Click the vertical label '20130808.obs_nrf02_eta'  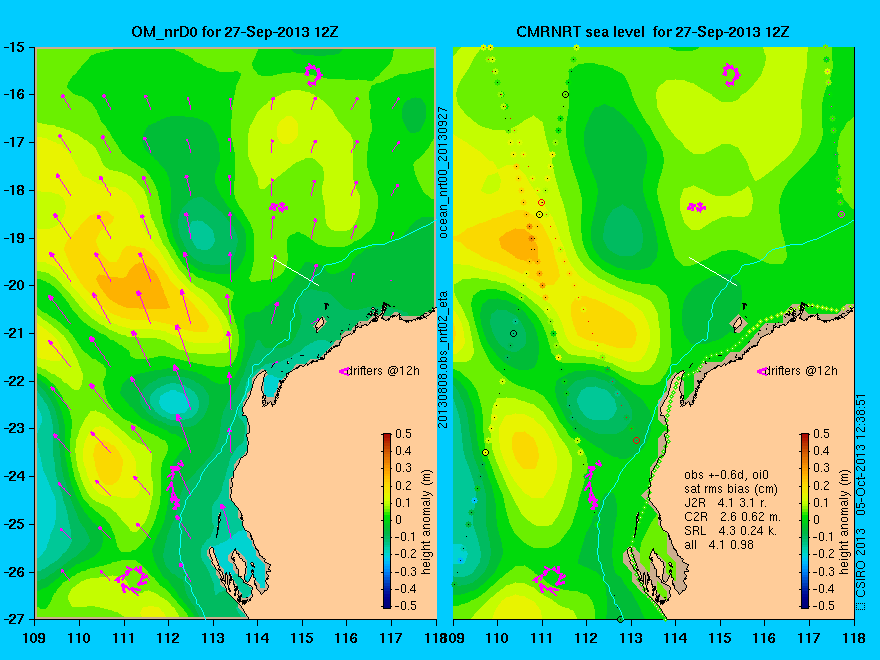443,359
